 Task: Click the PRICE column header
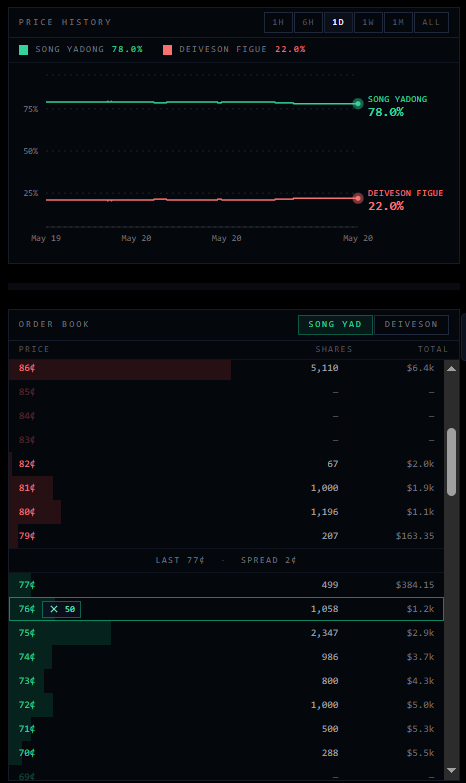pos(34,349)
